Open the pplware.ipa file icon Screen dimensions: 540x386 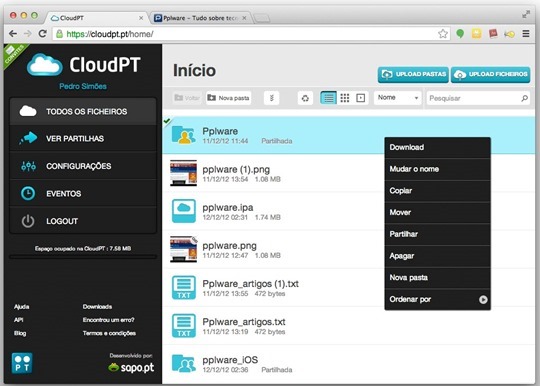click(x=184, y=211)
